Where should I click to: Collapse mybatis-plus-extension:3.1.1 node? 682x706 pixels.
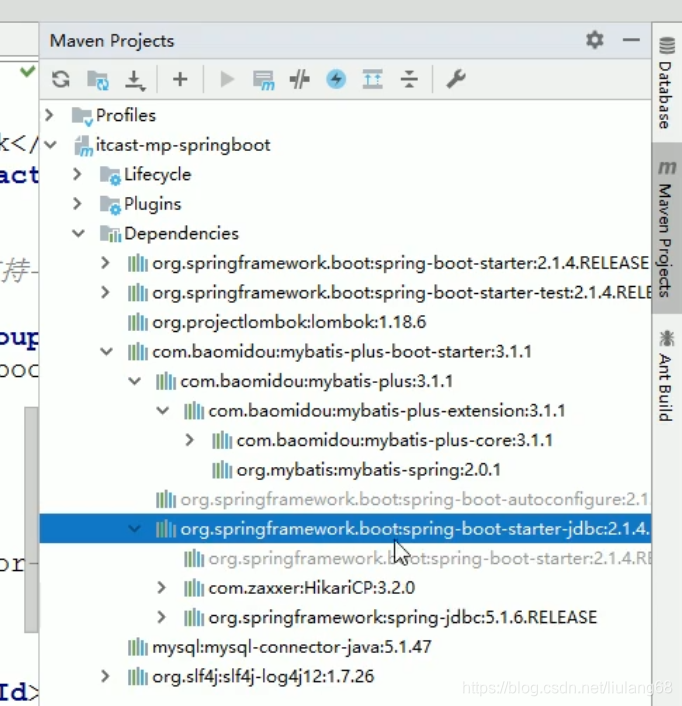163,411
